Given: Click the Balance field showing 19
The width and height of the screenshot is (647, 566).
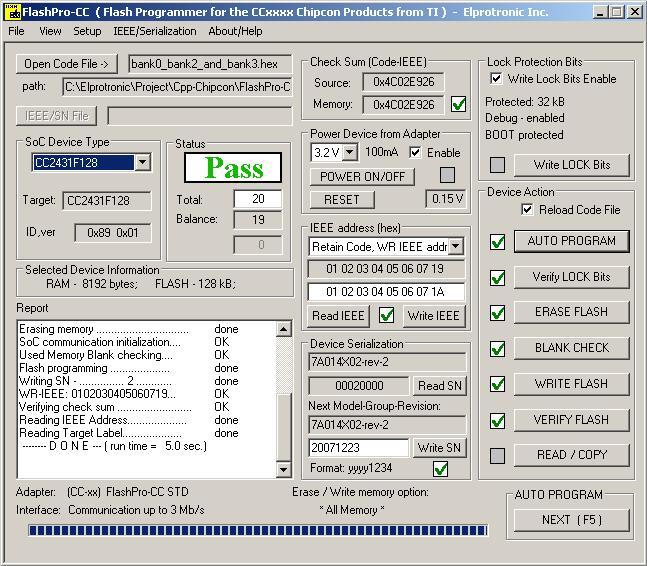Looking at the screenshot, I should 258,219.
